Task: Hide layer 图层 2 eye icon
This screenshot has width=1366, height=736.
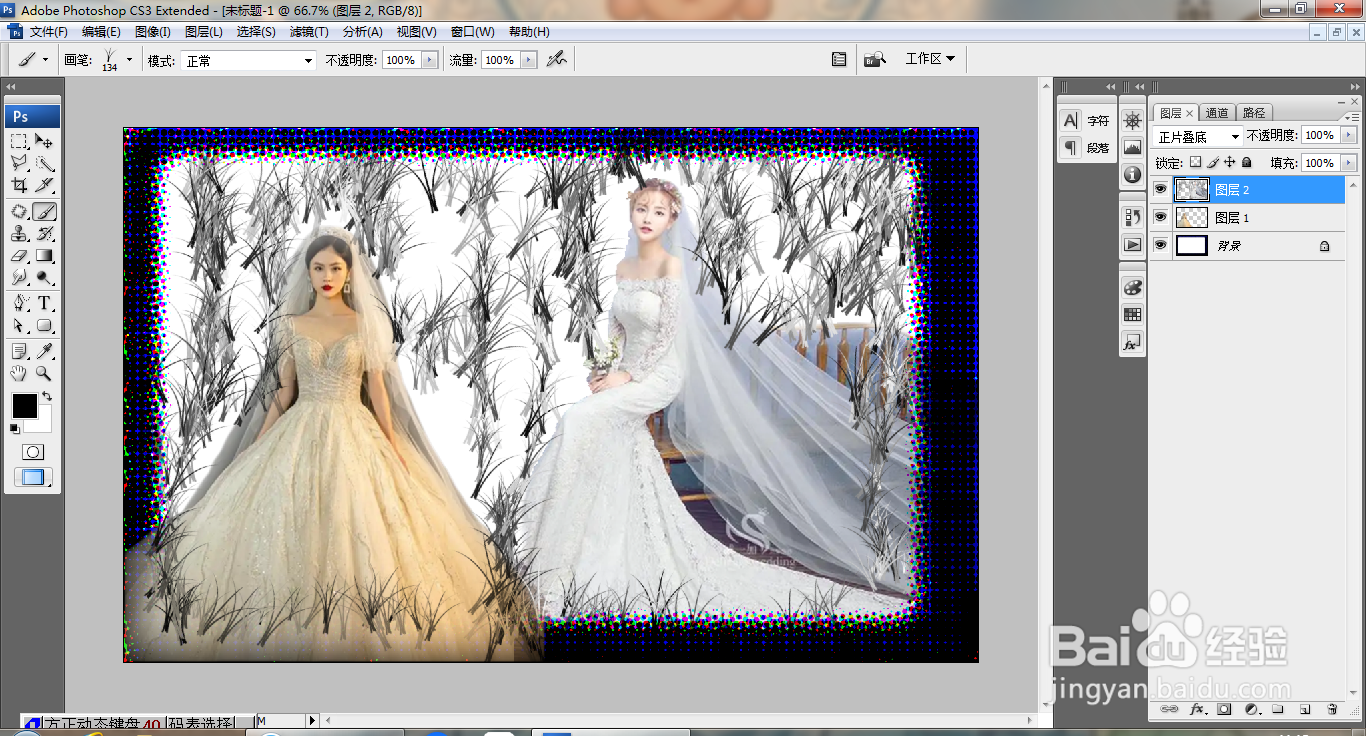Action: (x=1160, y=189)
